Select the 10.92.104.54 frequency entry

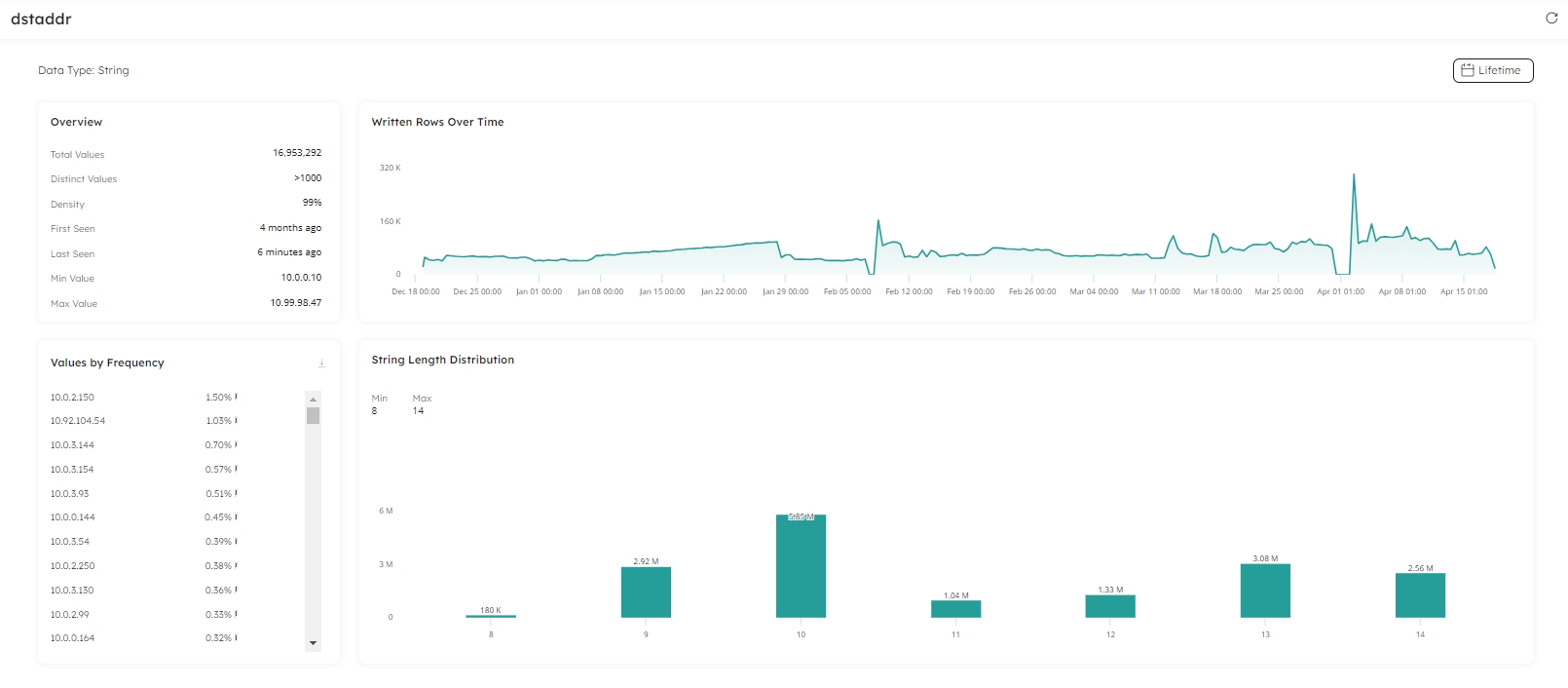(x=78, y=421)
